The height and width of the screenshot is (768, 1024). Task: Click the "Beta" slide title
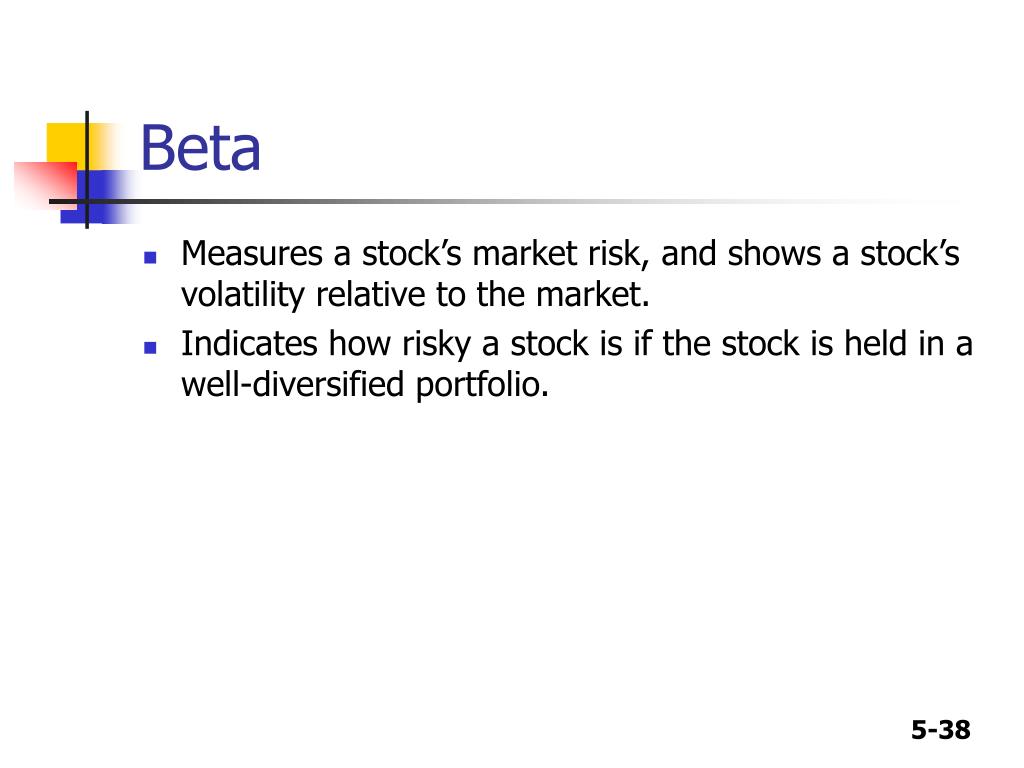(200, 149)
